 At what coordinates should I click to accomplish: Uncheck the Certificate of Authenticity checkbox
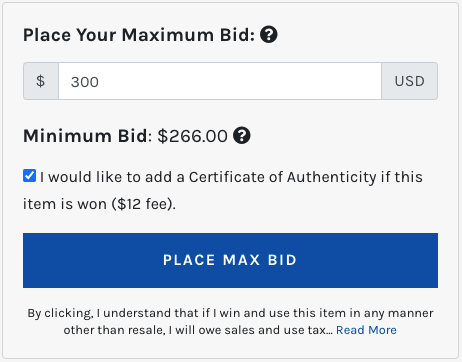(x=30, y=176)
